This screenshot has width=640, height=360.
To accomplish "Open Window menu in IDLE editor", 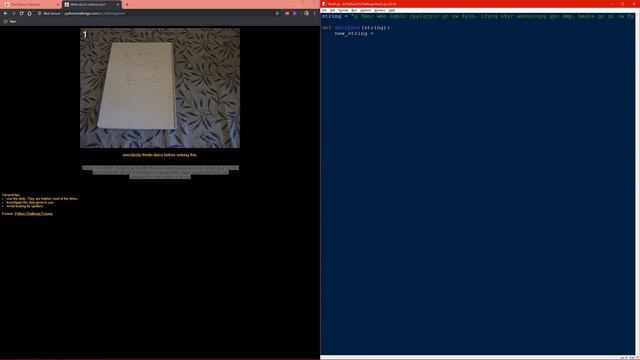I will pyautogui.click(x=380, y=10).
